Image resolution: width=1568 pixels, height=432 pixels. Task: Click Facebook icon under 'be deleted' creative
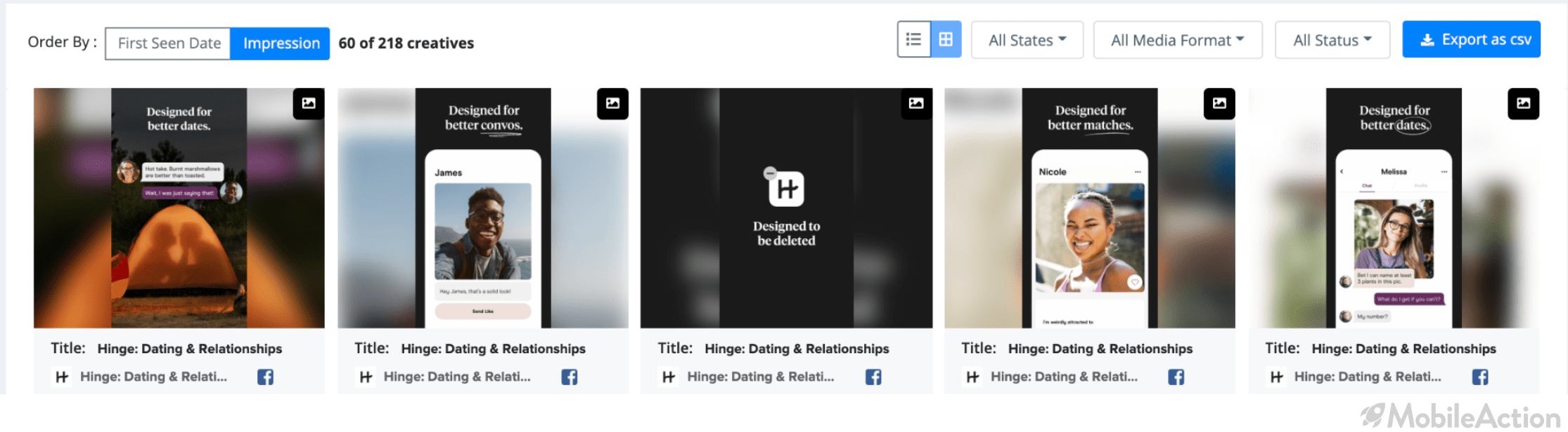click(873, 377)
